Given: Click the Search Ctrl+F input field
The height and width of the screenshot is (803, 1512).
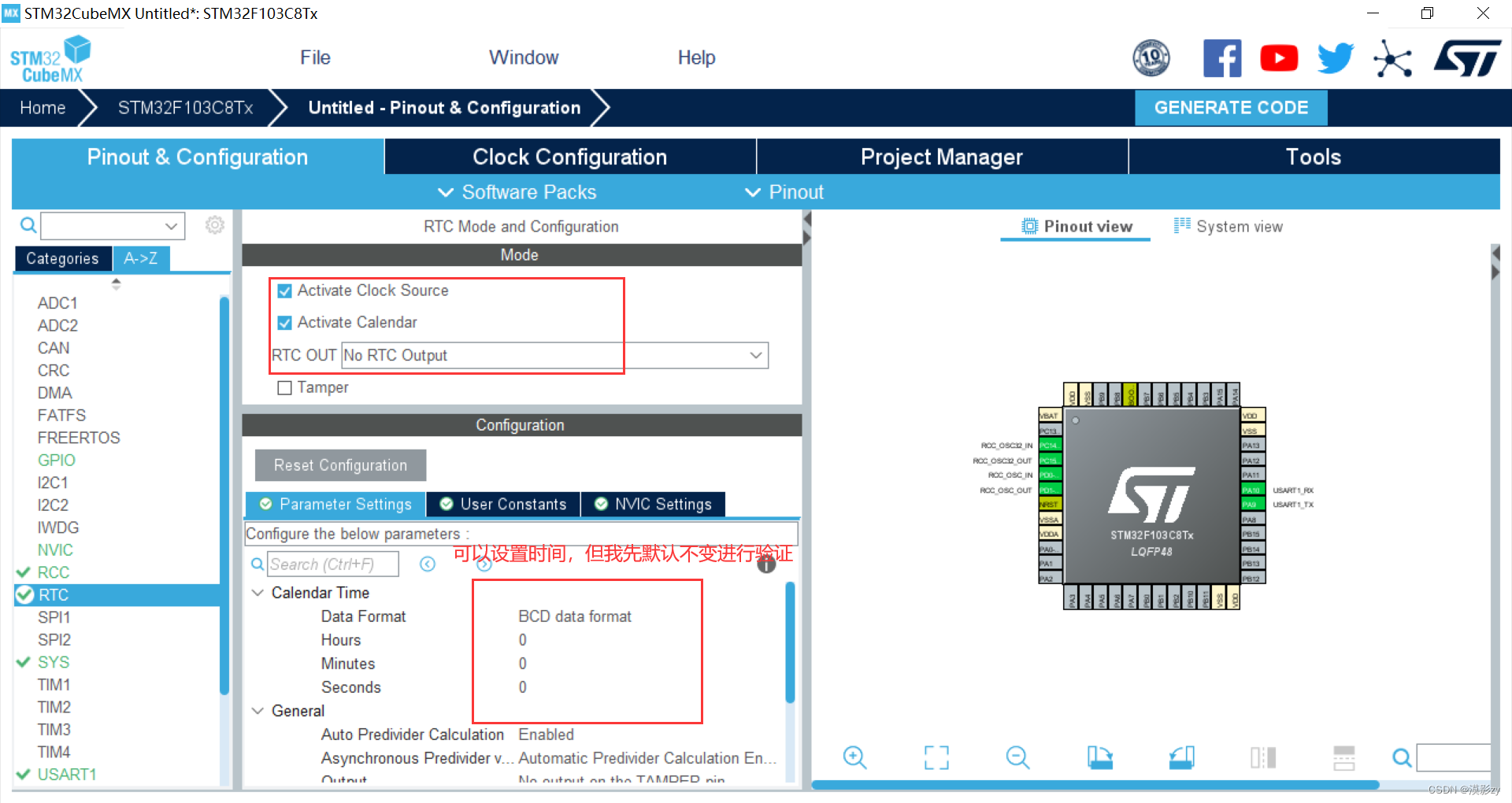Looking at the screenshot, I should (333, 564).
